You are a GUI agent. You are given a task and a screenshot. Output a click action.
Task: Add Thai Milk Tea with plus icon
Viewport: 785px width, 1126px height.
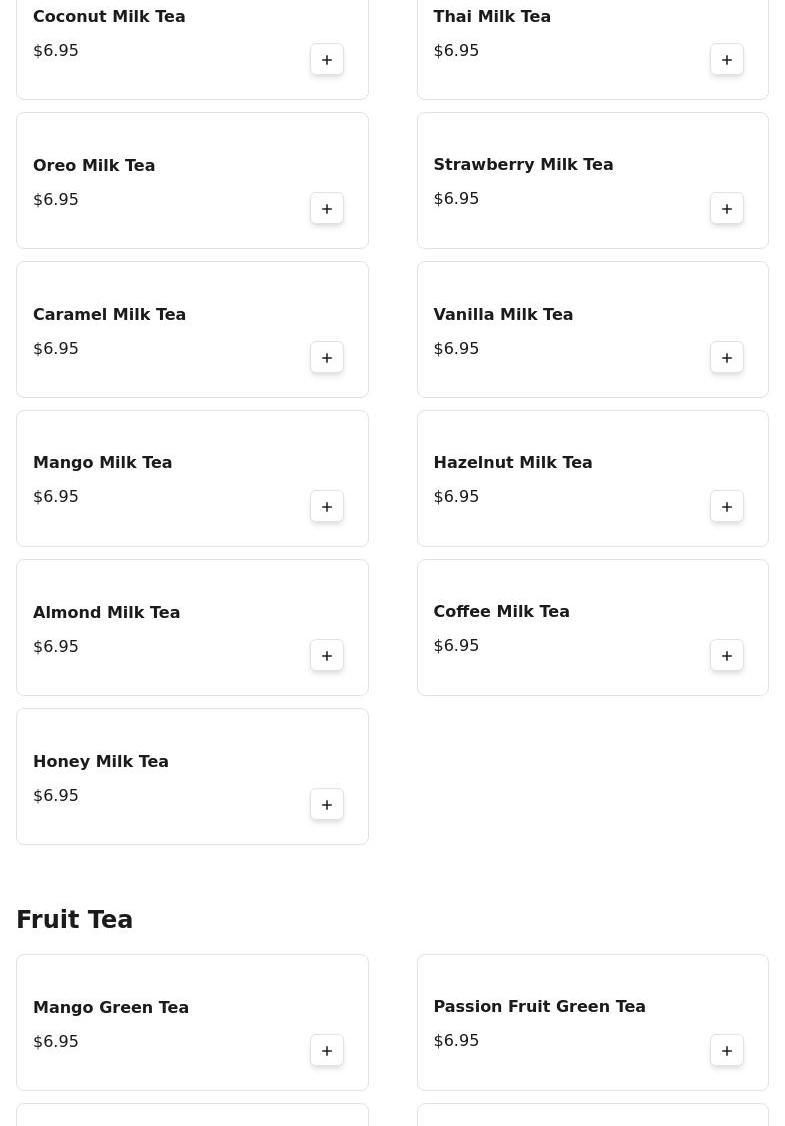pyautogui.click(x=727, y=60)
